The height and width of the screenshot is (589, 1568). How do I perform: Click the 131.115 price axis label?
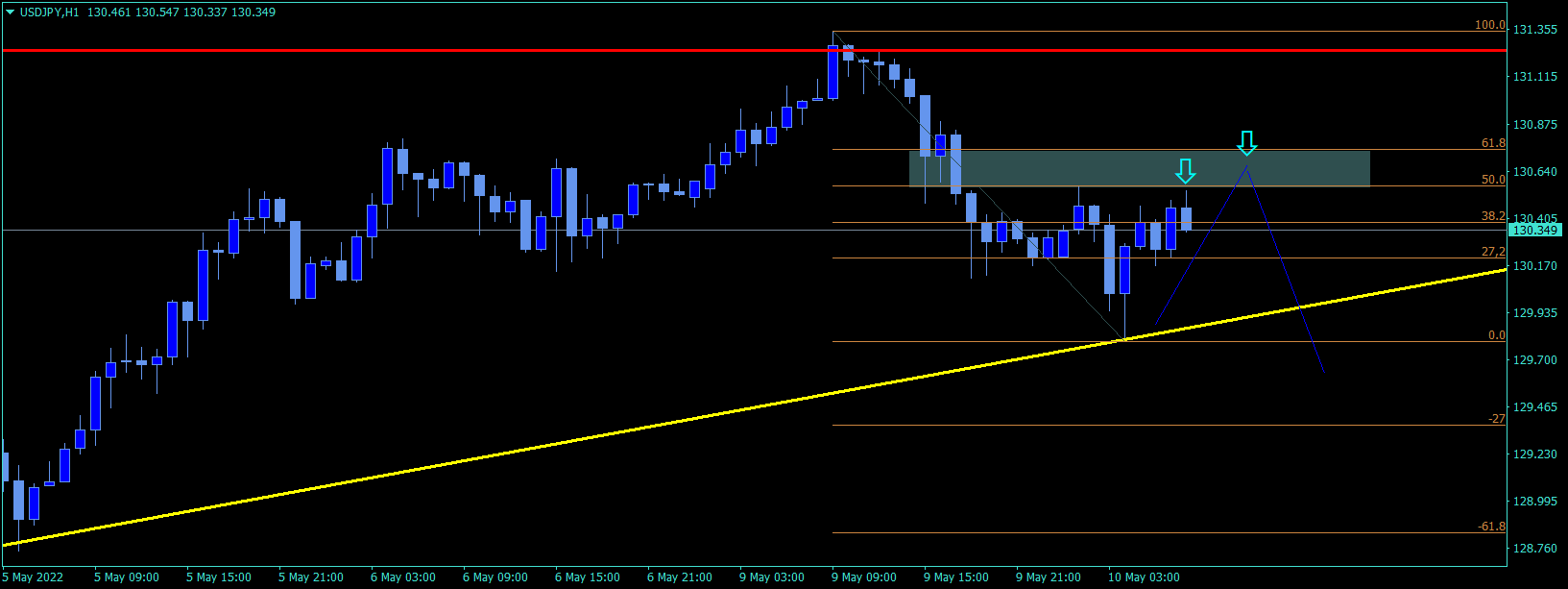[x=1535, y=77]
